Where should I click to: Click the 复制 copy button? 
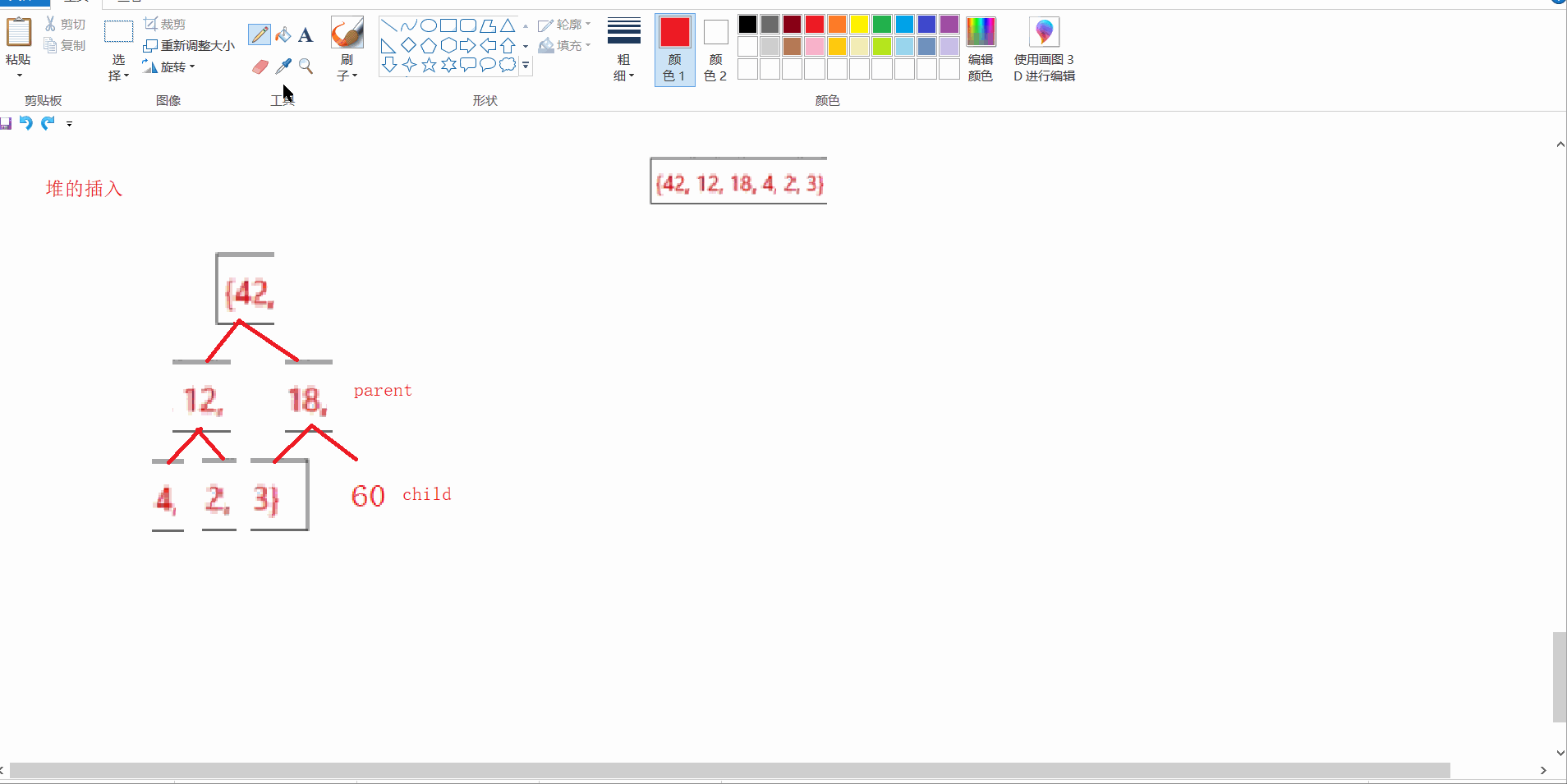[x=66, y=46]
